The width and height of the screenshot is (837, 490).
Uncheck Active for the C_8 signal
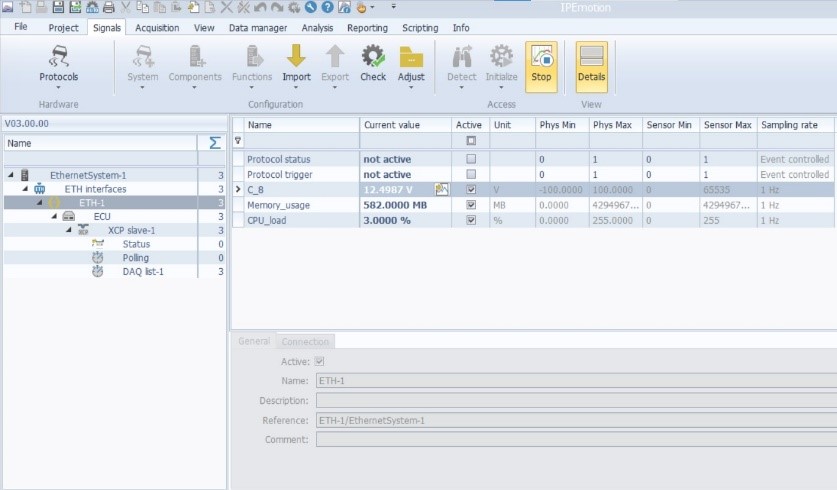tap(471, 189)
